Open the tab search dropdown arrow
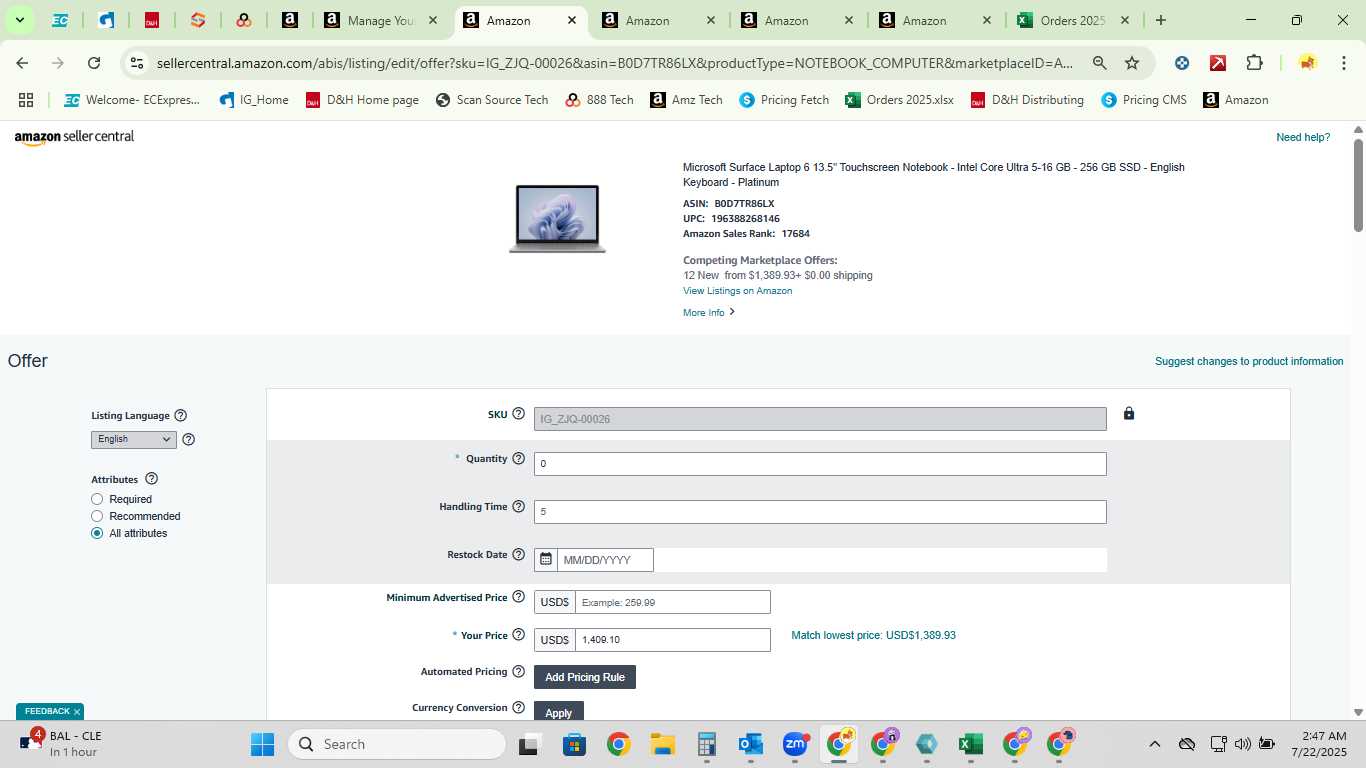The width and height of the screenshot is (1366, 768). point(19,20)
